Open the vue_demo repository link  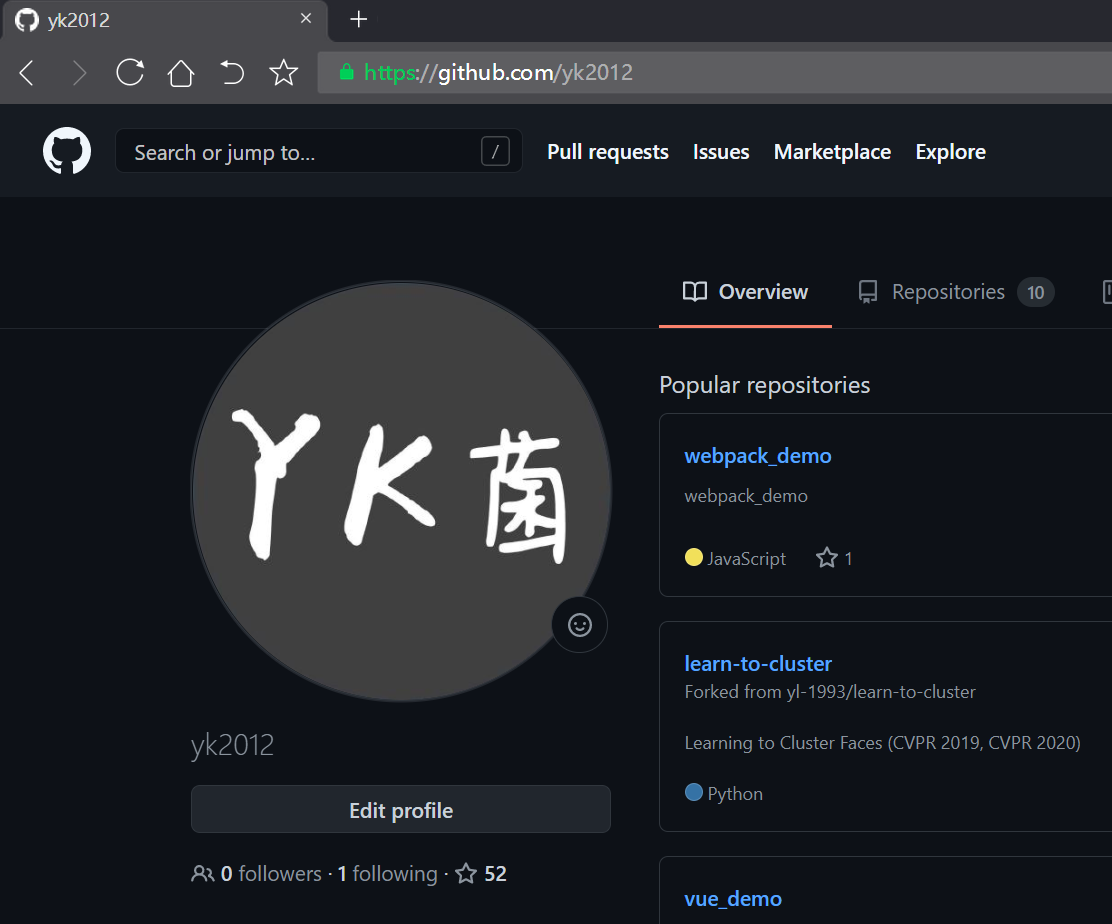coord(733,898)
